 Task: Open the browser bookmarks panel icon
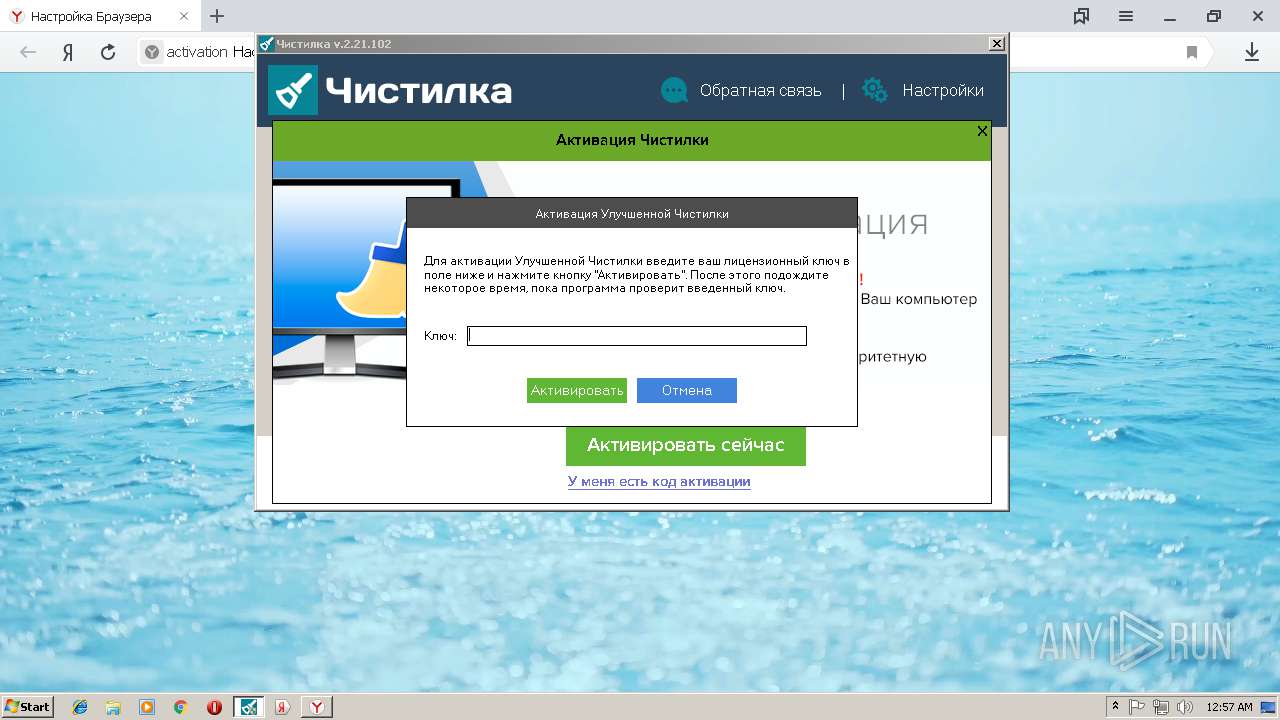(1081, 16)
